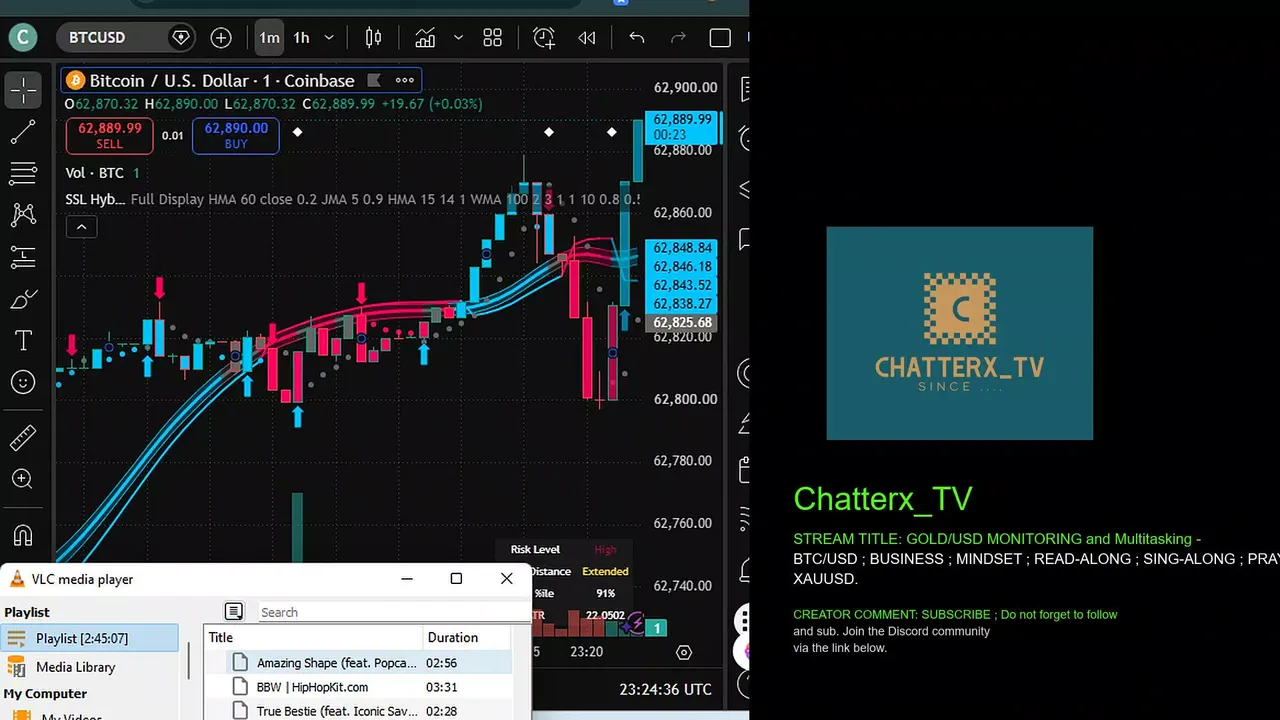Viewport: 1280px width, 720px height.
Task: Click the 62,825.68 gray price label
Action: pos(682,323)
